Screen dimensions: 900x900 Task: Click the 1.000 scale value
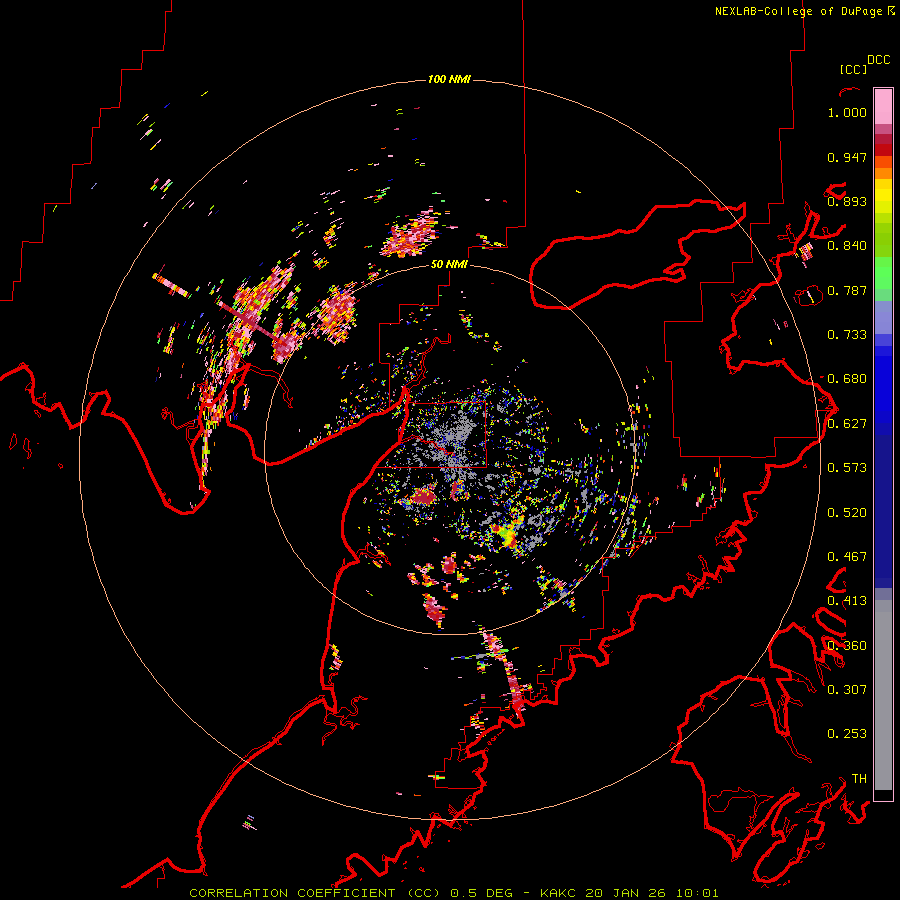click(x=847, y=112)
